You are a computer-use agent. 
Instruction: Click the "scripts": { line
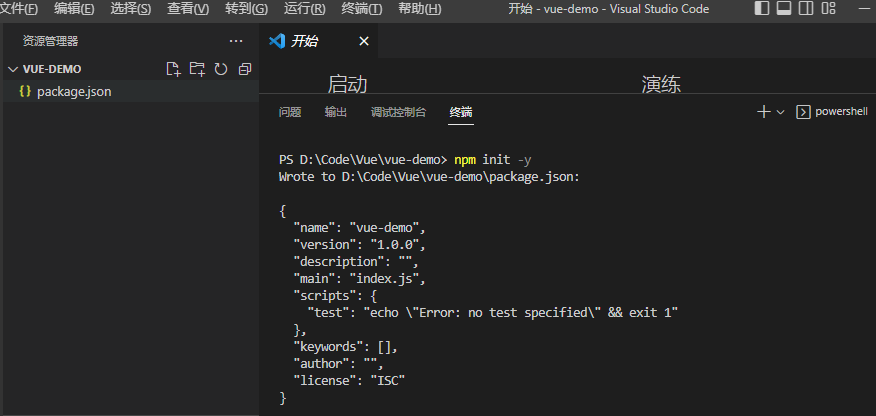pyautogui.click(x=335, y=296)
